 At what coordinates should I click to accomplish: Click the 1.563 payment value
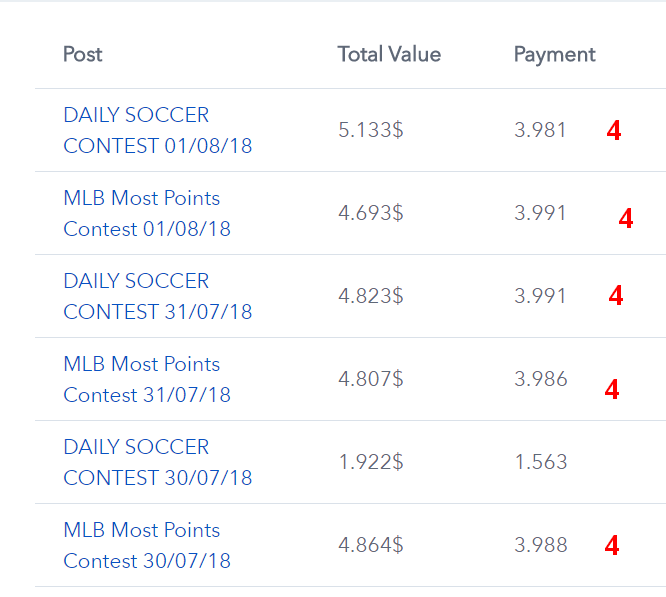[541, 462]
